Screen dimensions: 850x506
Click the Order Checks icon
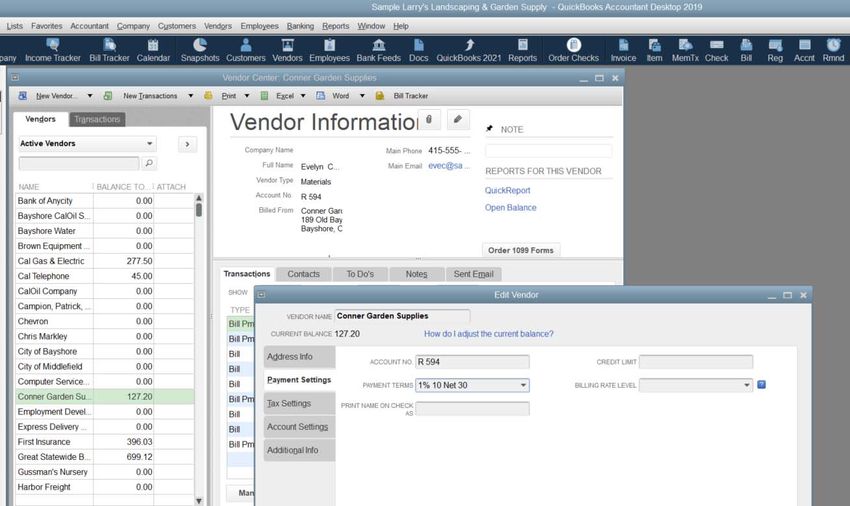(x=574, y=50)
